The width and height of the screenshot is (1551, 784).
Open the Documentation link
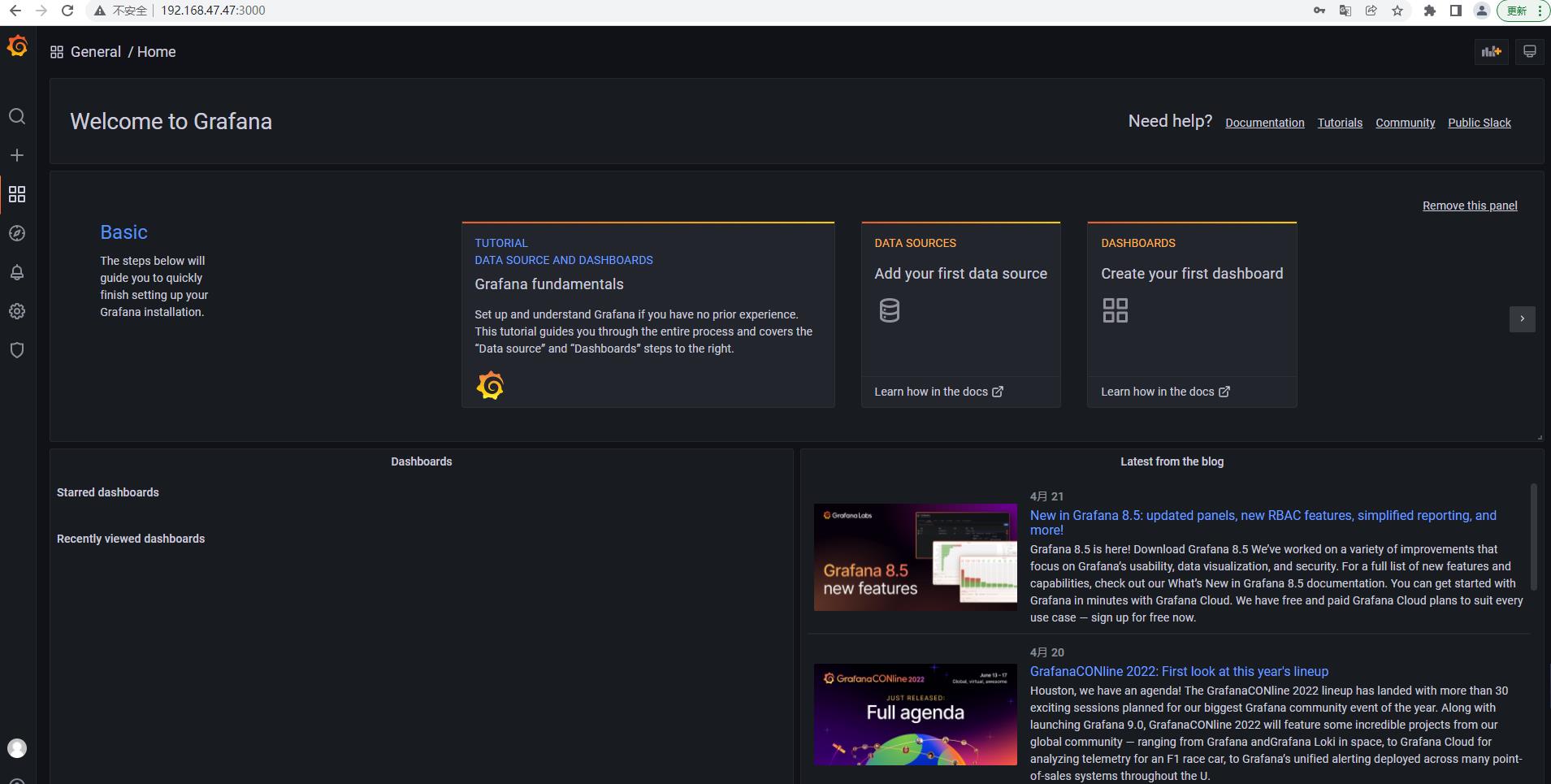click(x=1265, y=123)
